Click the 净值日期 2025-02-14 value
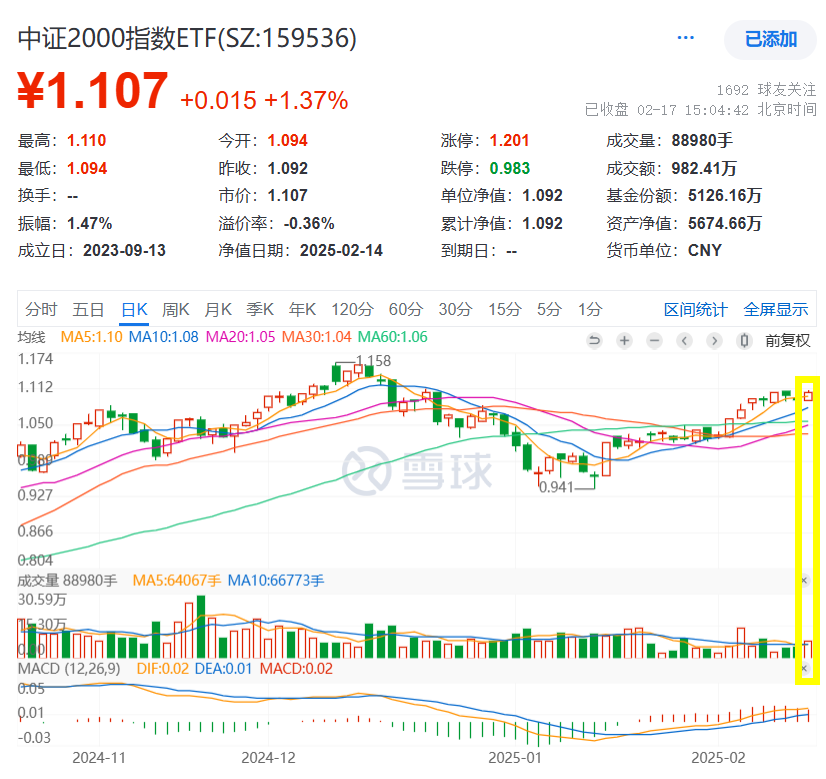The image size is (826, 779). click(341, 250)
